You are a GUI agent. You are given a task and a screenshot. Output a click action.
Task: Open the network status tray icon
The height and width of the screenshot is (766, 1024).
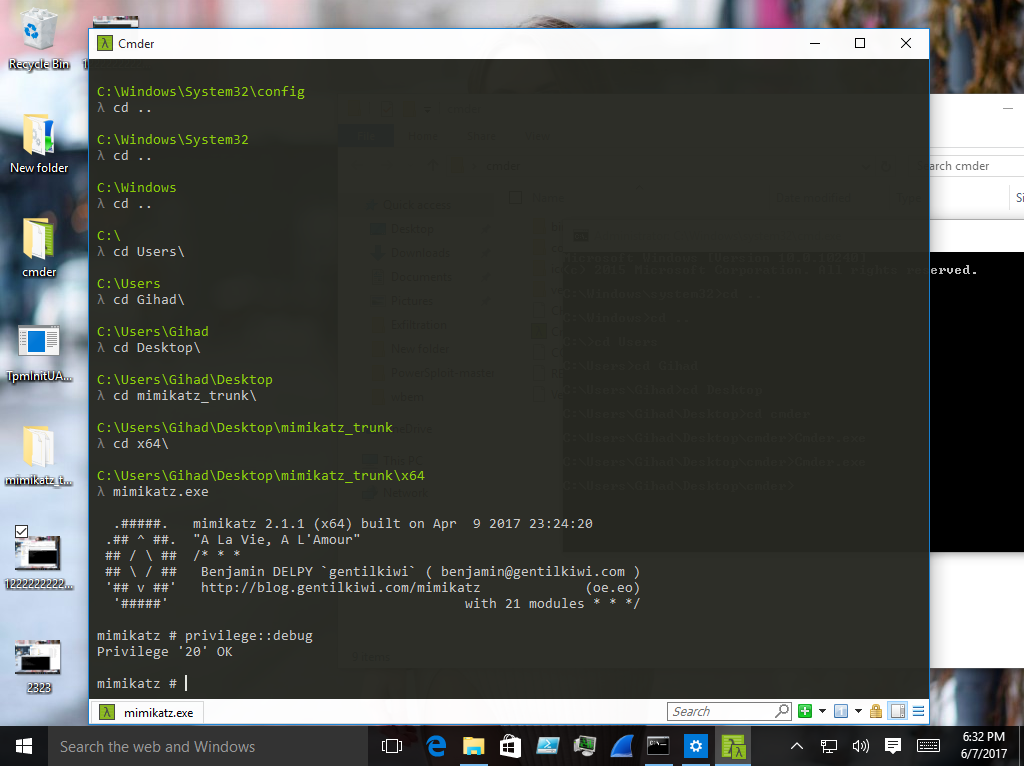(x=829, y=746)
